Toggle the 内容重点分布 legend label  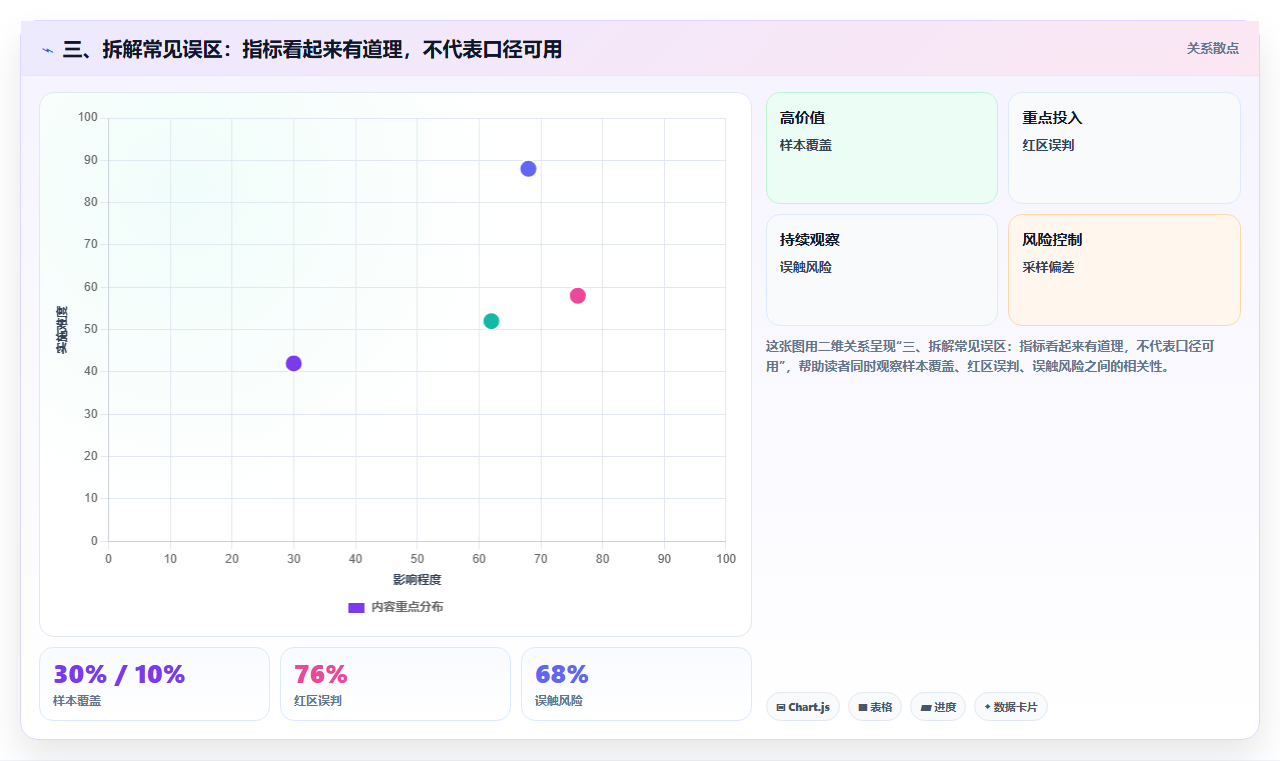click(407, 607)
